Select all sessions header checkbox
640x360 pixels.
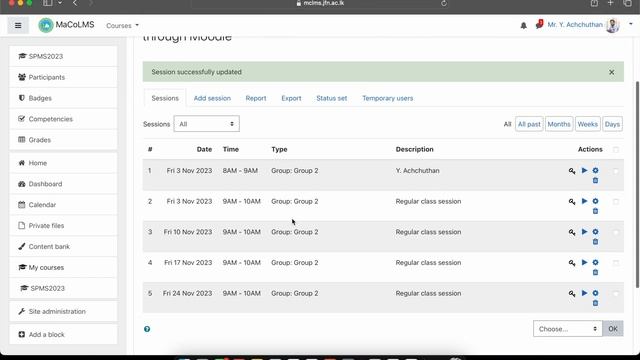point(616,149)
